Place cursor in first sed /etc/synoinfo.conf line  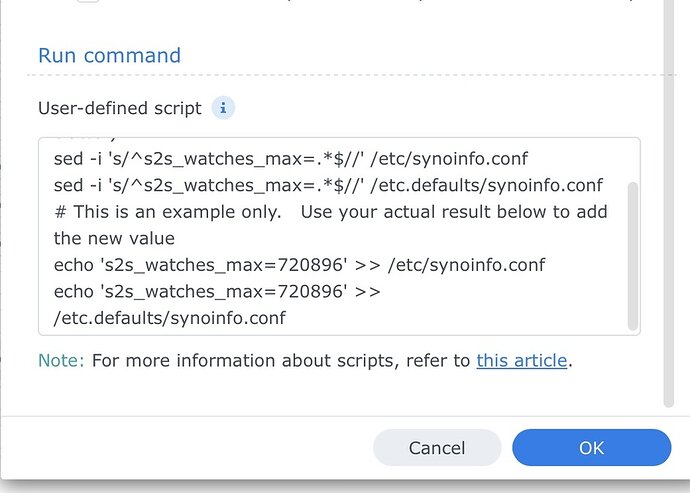(290, 159)
